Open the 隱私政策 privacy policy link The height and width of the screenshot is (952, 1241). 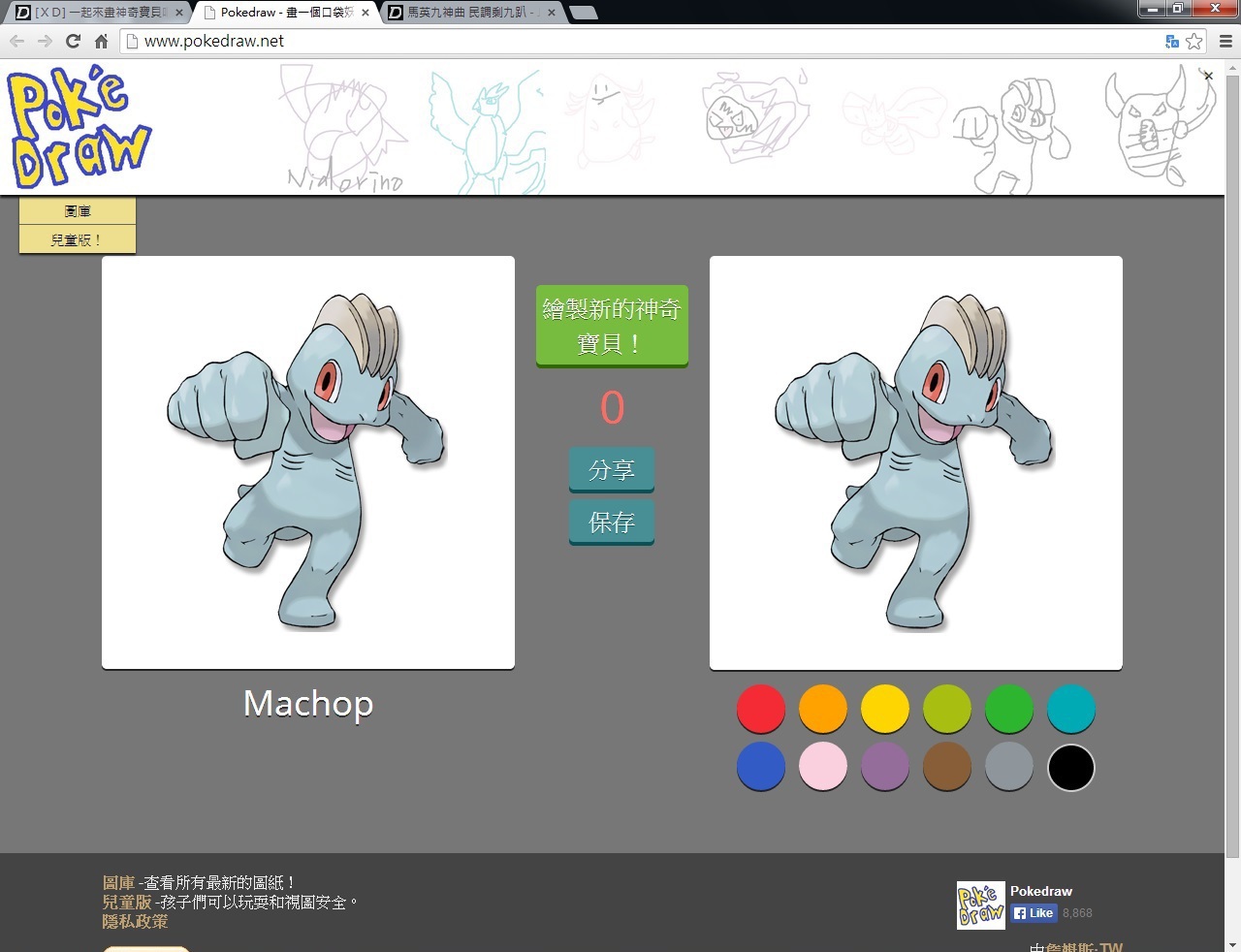(x=135, y=921)
